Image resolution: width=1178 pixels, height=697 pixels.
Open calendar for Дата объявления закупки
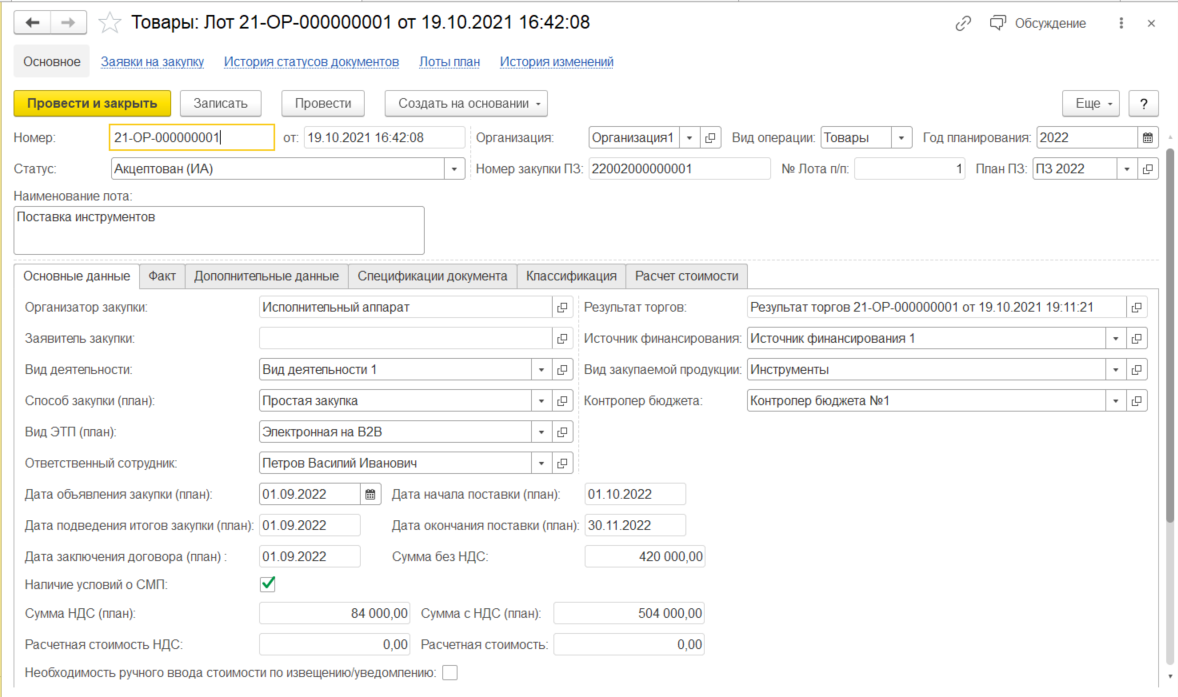[x=370, y=494]
